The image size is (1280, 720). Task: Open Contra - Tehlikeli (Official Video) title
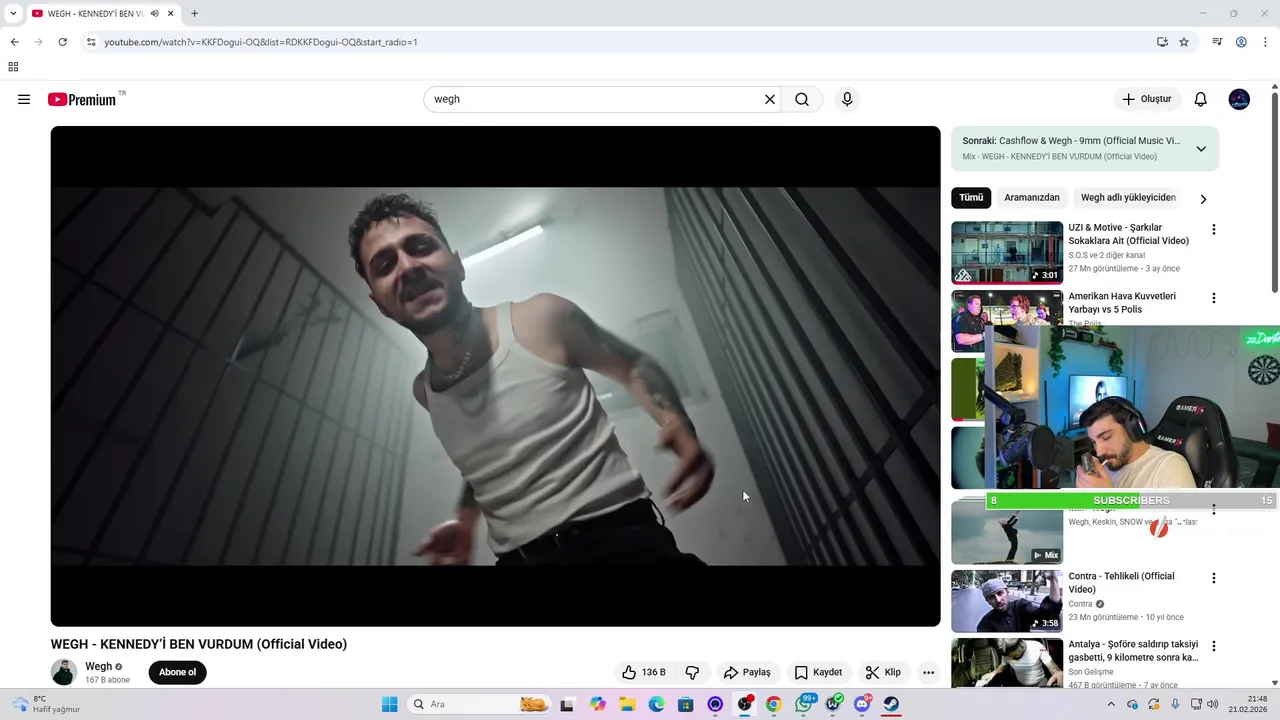[x=1121, y=583]
